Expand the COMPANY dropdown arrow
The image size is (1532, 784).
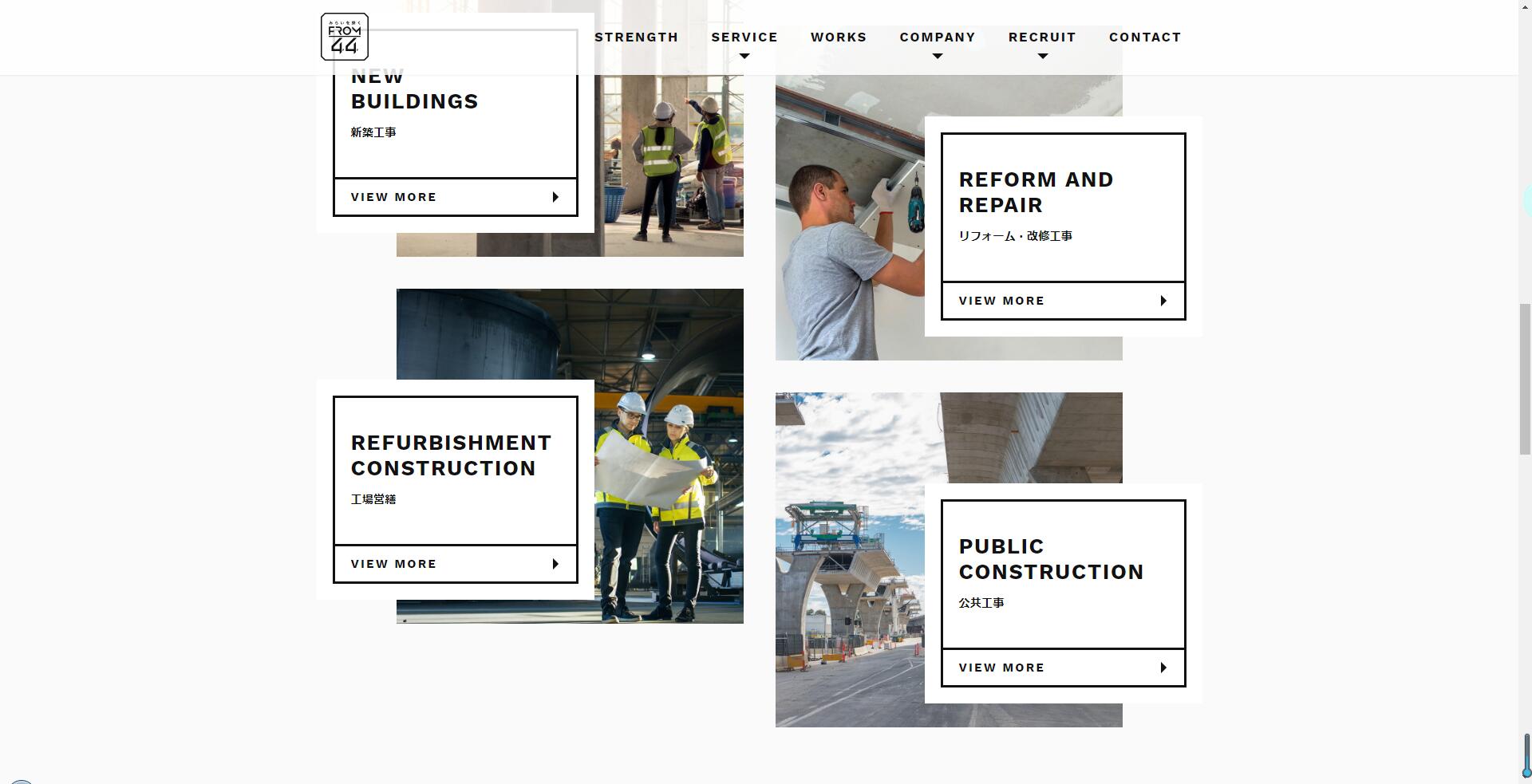click(x=938, y=56)
